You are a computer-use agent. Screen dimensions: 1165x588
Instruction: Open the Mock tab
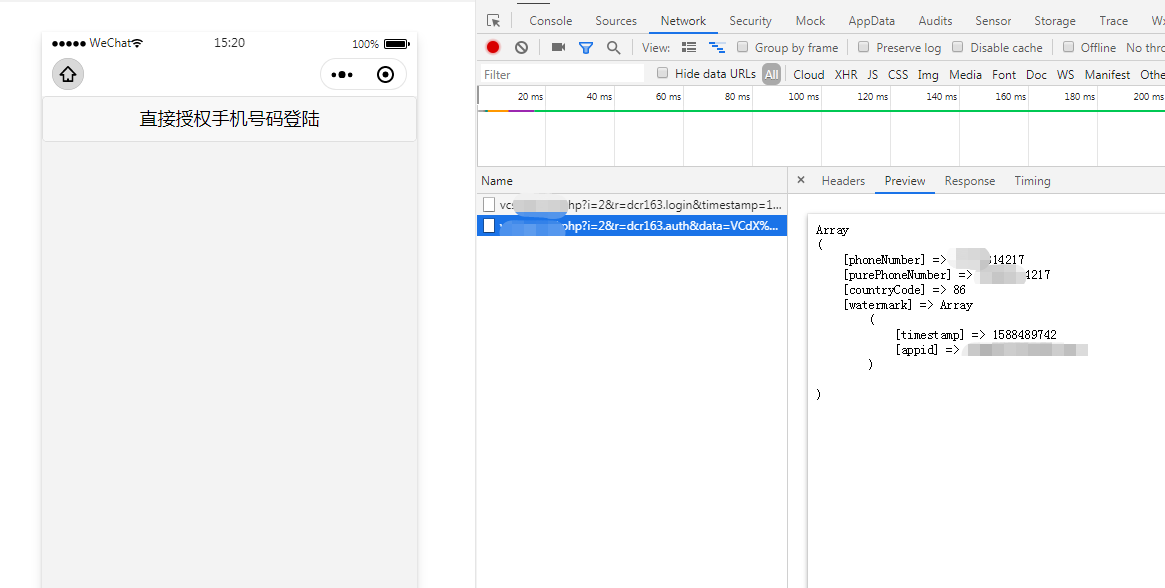811,21
